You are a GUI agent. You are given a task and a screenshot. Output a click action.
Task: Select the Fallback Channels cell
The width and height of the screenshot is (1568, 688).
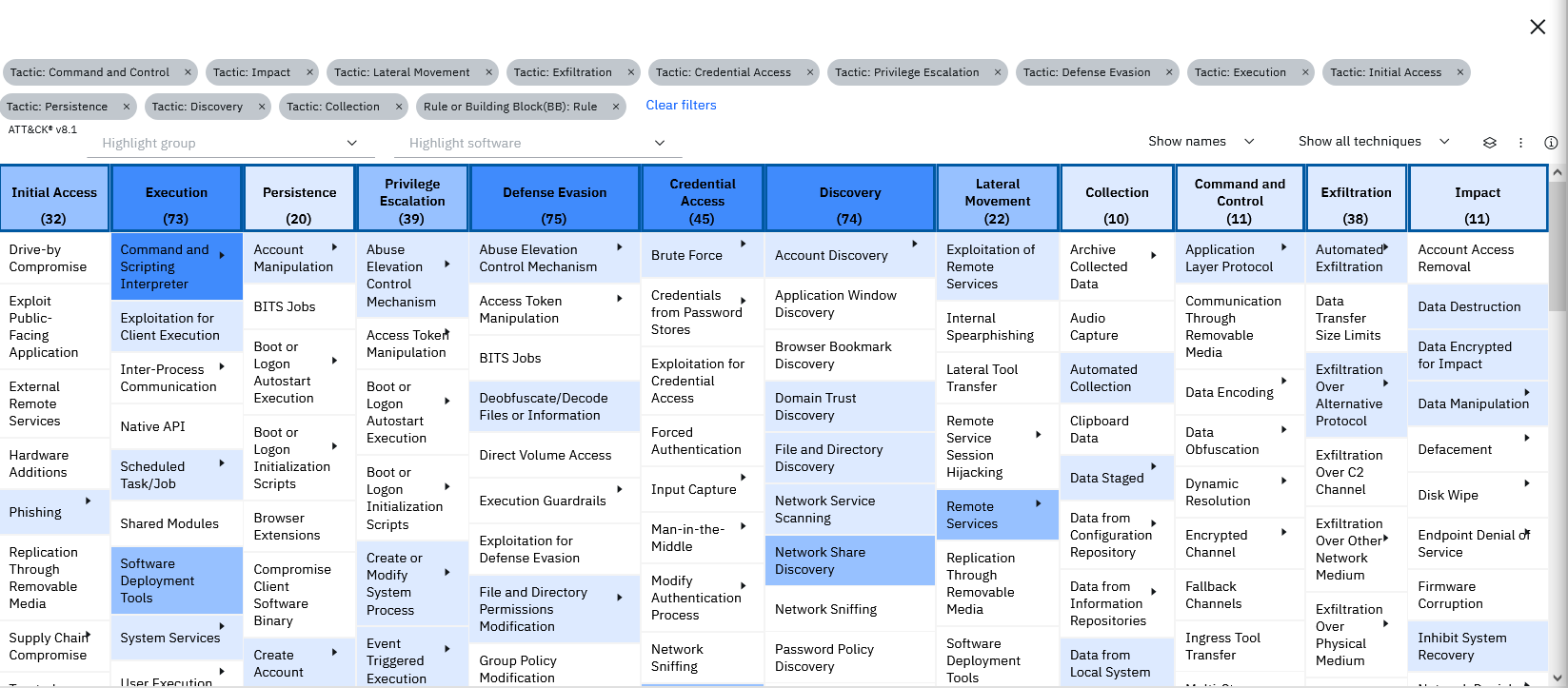[x=1241, y=595]
